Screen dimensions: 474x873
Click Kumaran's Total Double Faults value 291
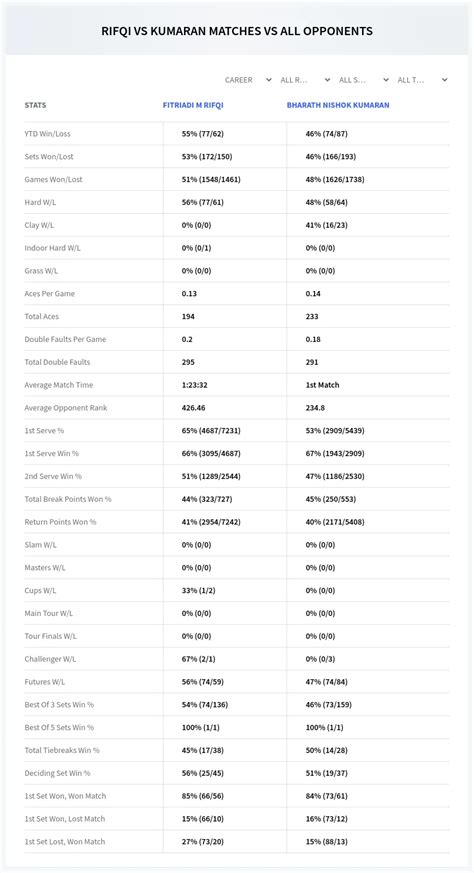312,362
